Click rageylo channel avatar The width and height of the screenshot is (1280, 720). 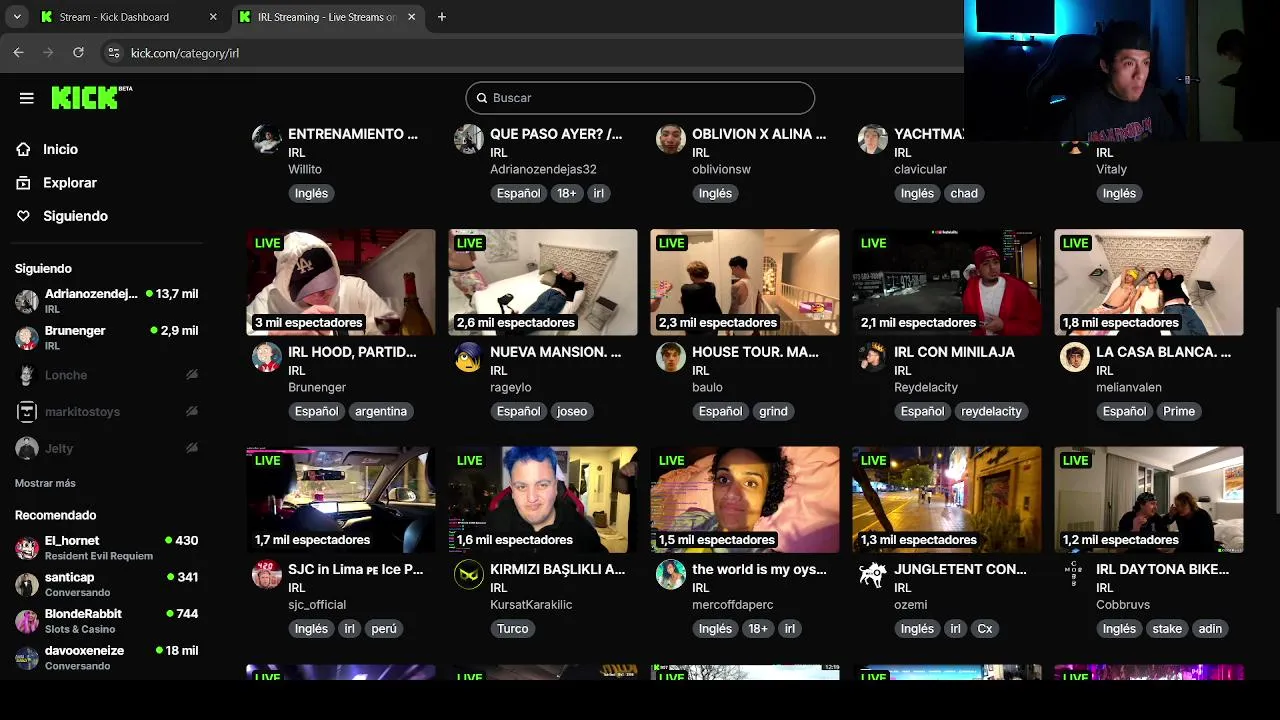[x=469, y=357]
